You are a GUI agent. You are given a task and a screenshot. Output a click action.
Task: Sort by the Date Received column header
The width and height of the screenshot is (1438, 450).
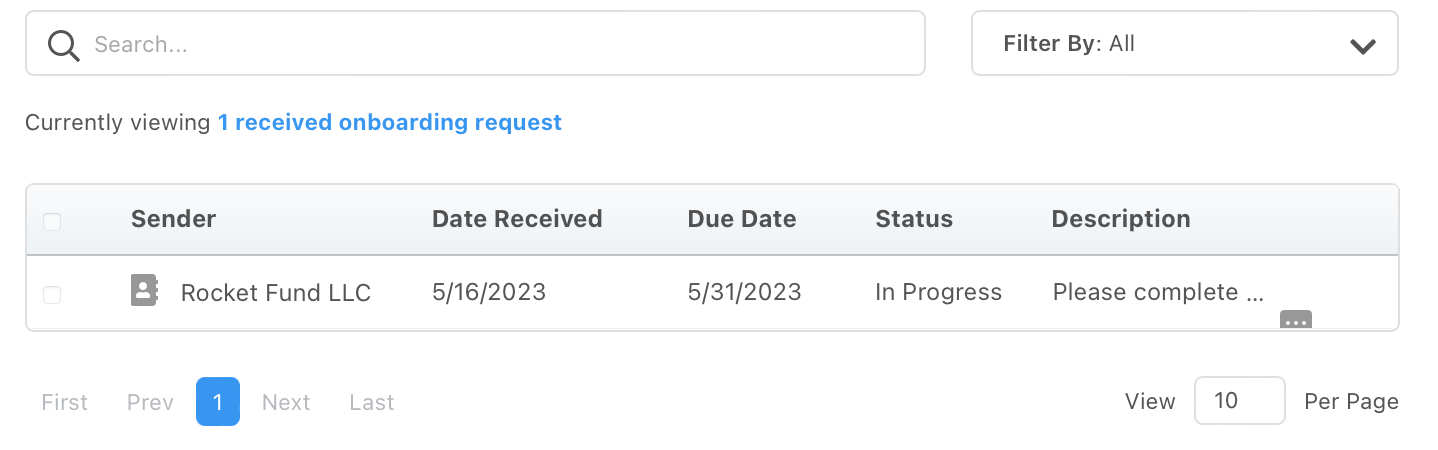coord(517,219)
